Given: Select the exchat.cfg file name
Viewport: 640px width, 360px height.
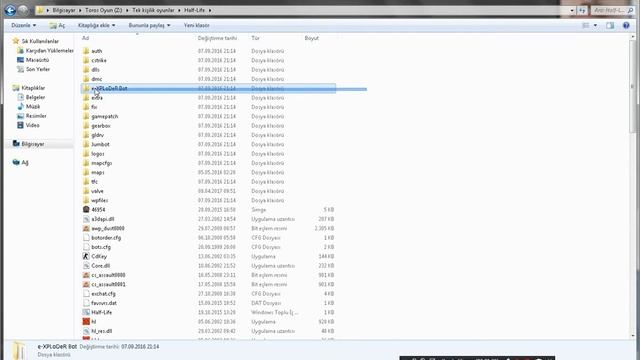Looking at the screenshot, I should (x=103, y=293).
